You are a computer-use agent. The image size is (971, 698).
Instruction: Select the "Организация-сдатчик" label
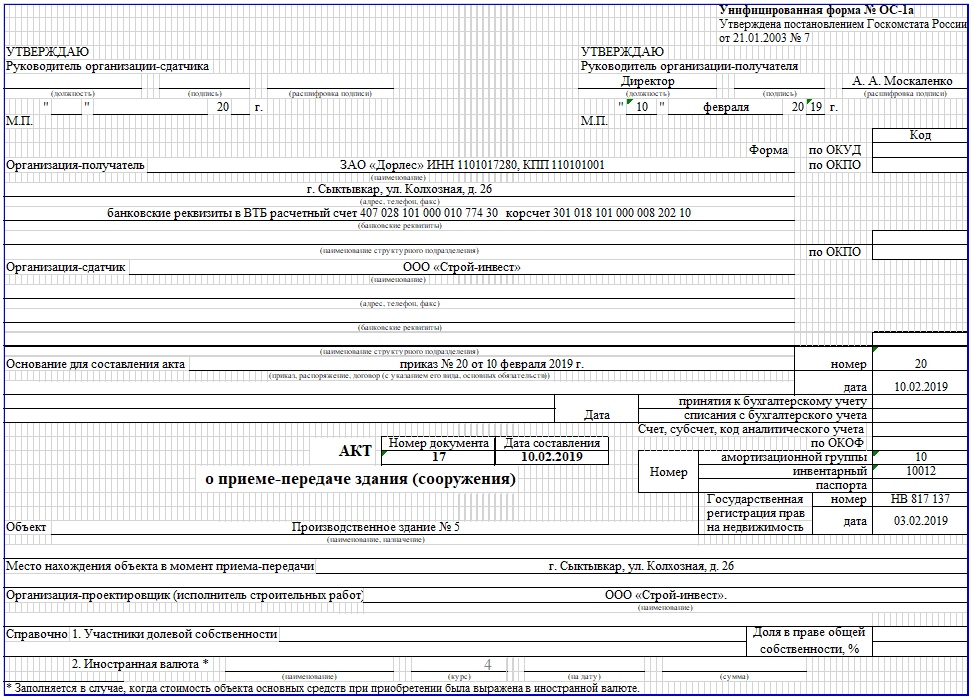[x=66, y=267]
